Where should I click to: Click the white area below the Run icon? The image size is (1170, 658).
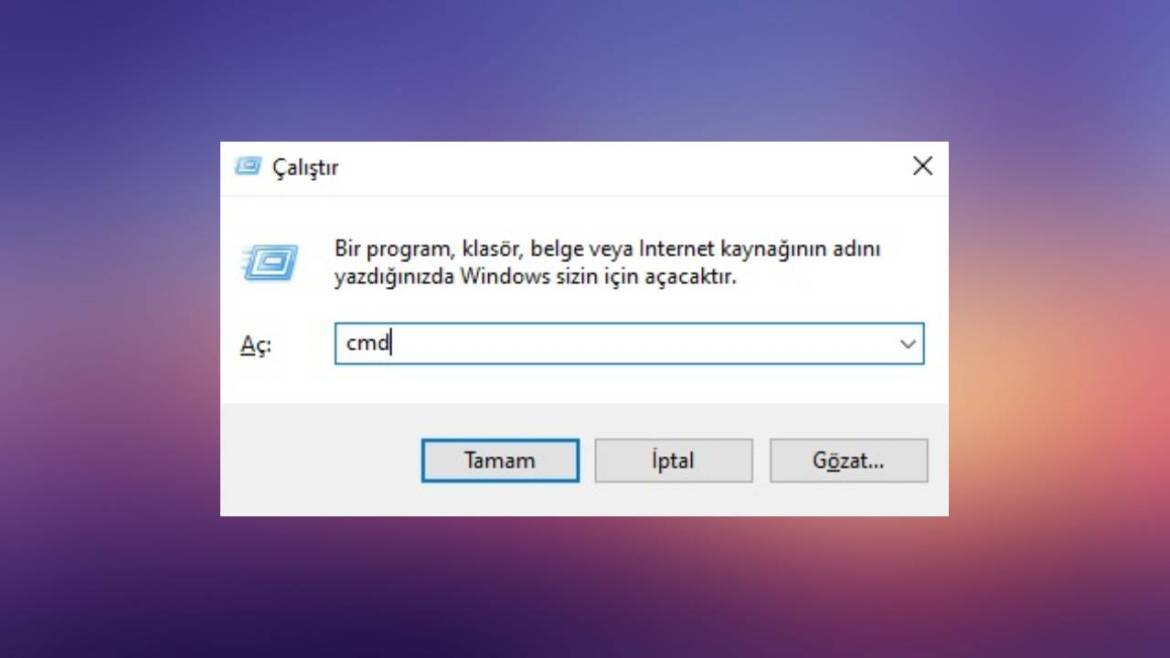[x=270, y=304]
